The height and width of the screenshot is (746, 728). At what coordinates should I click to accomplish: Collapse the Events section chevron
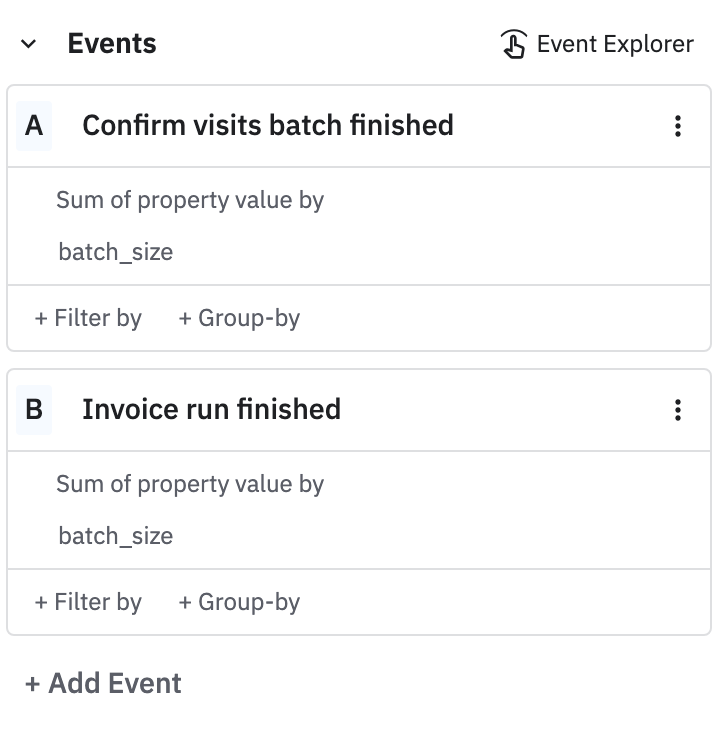pos(29,44)
